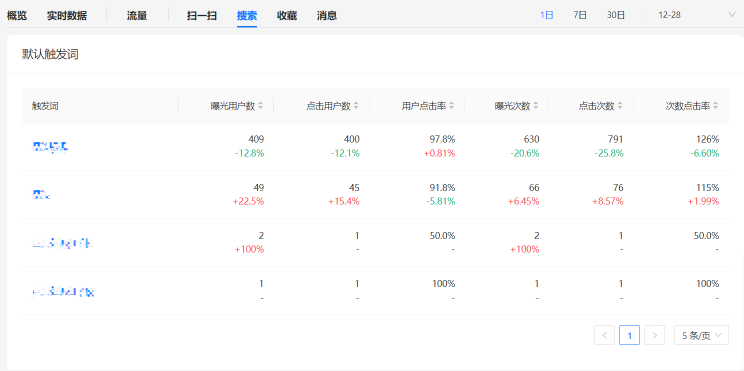Sort by 点击次数 column arrows
Image resolution: width=744 pixels, height=371 pixels.
pyautogui.click(x=620, y=106)
